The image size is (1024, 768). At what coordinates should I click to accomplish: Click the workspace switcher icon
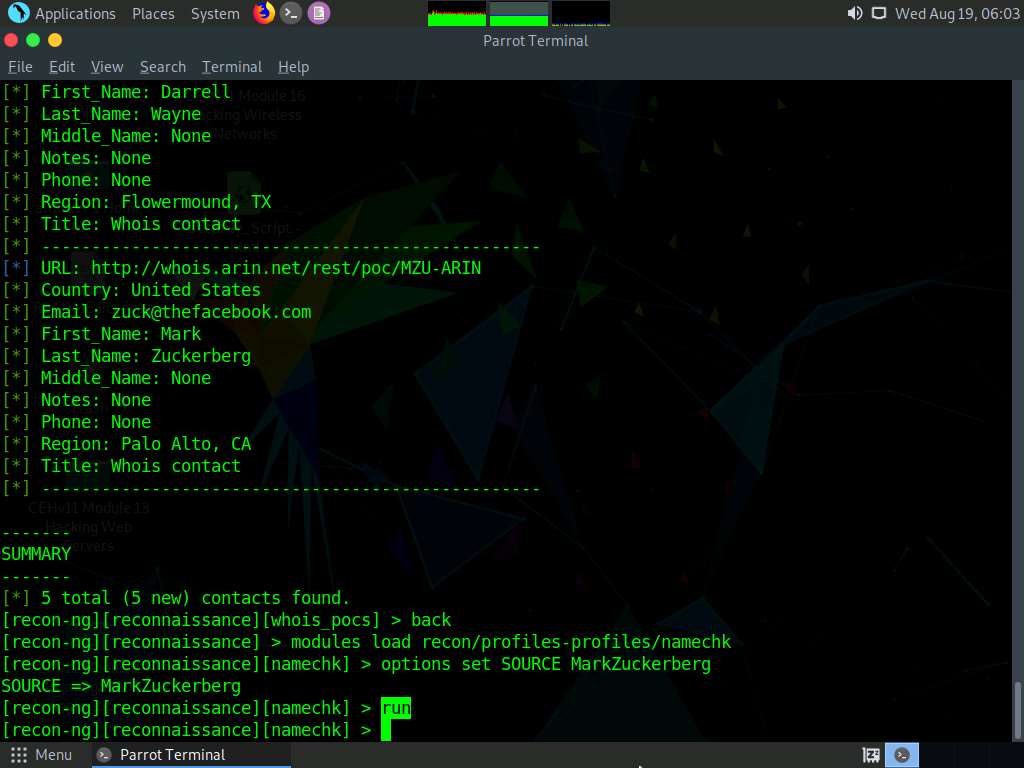(871, 755)
